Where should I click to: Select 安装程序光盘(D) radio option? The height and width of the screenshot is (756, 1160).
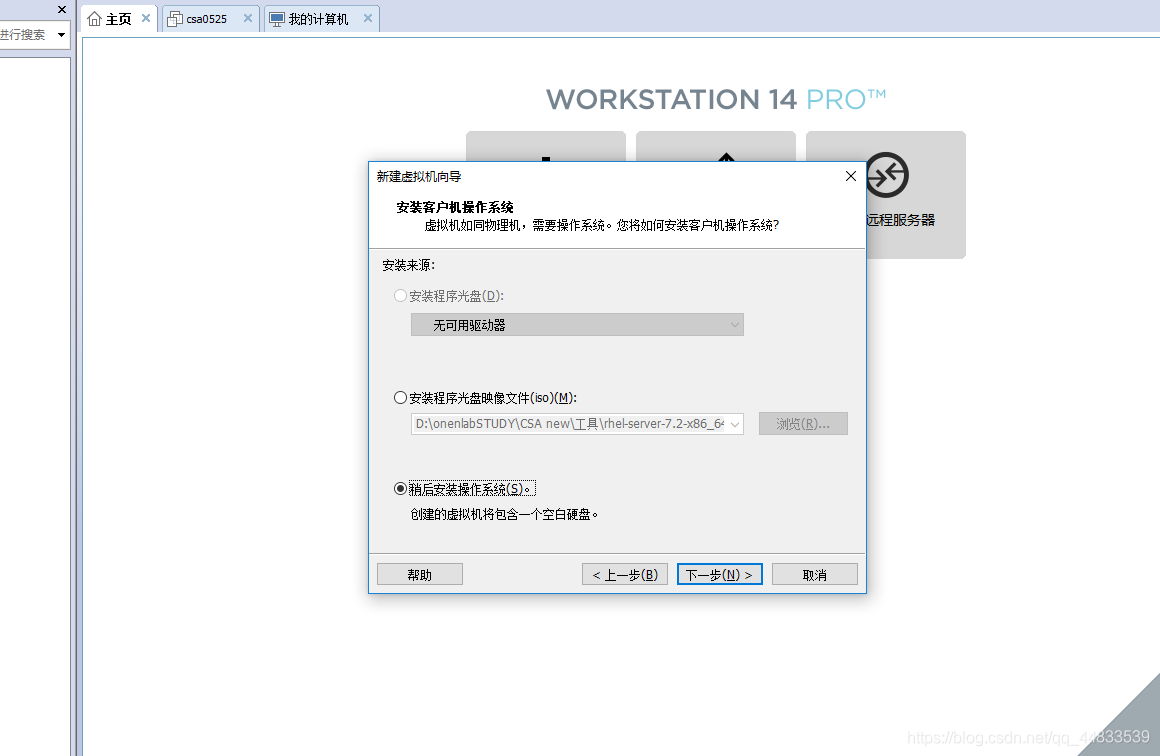(x=400, y=296)
